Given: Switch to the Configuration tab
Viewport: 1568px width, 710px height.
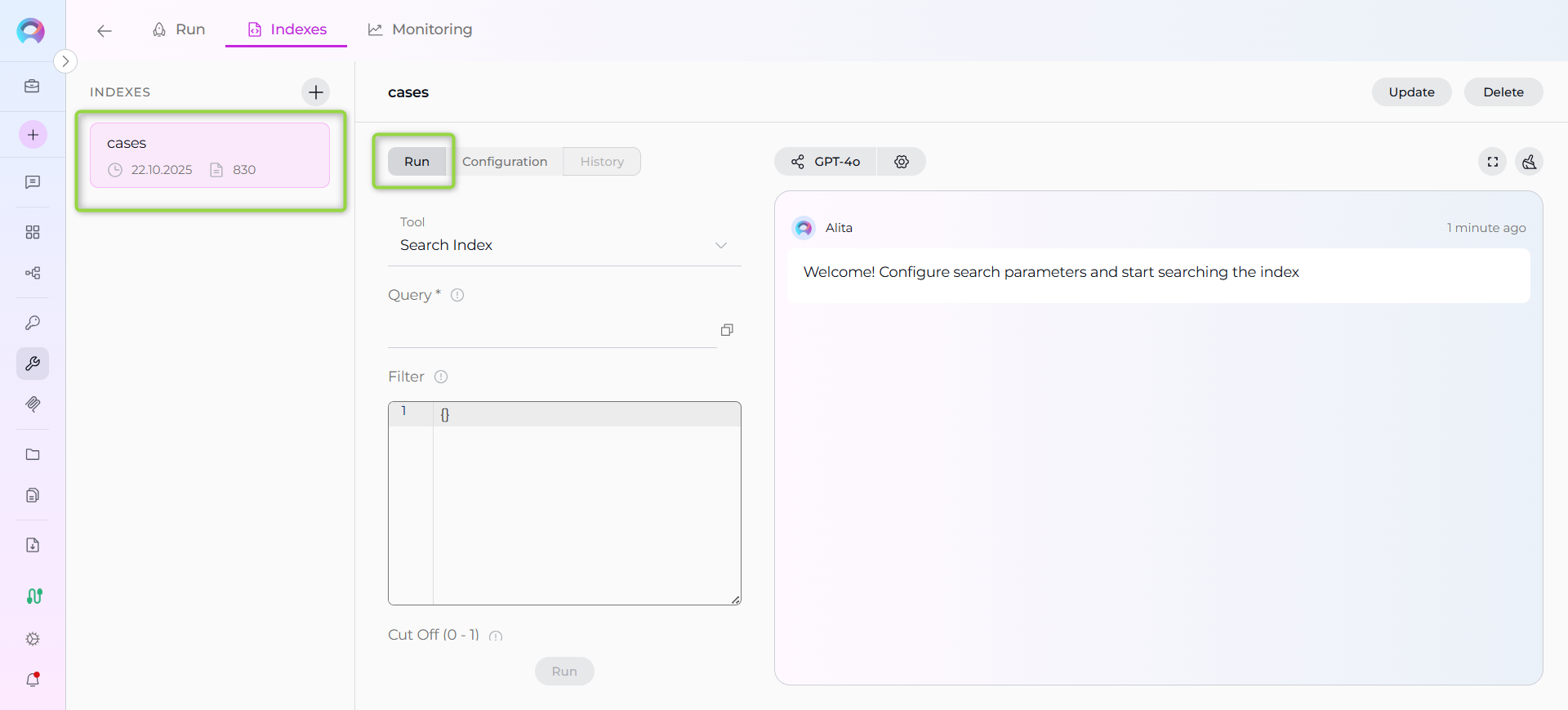Looking at the screenshot, I should pyautogui.click(x=505, y=162).
